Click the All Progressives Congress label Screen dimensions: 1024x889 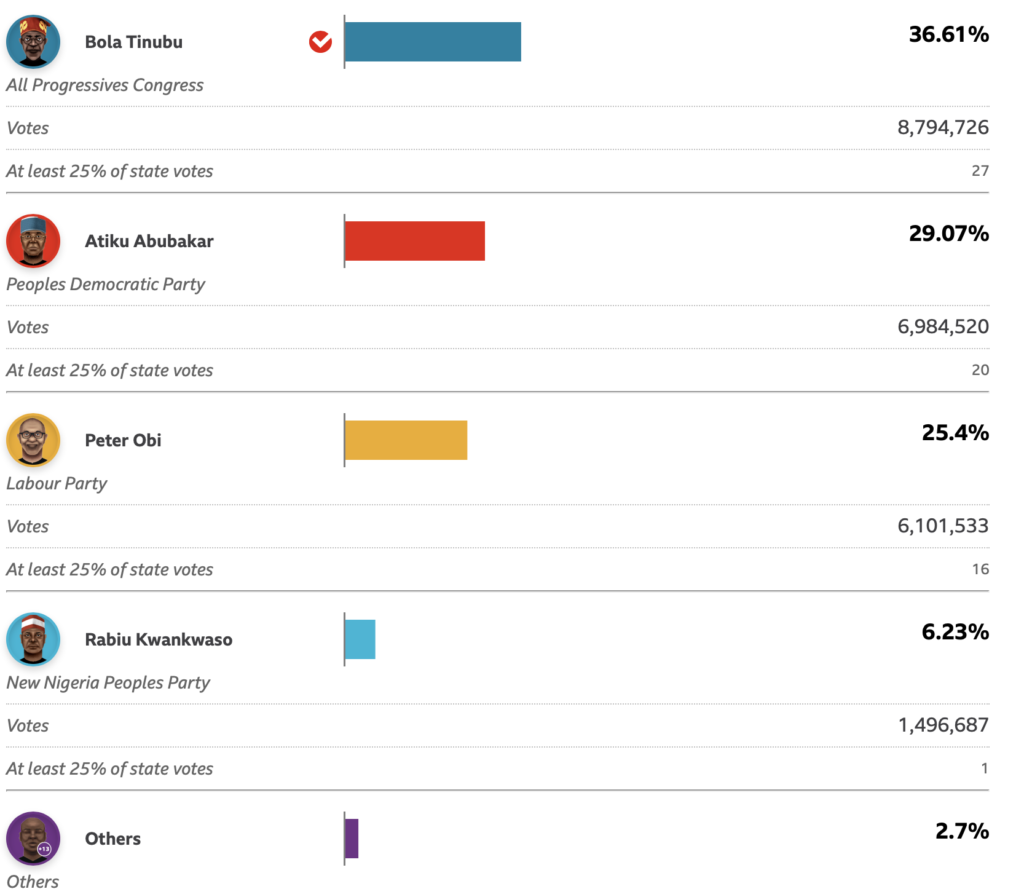pos(105,85)
